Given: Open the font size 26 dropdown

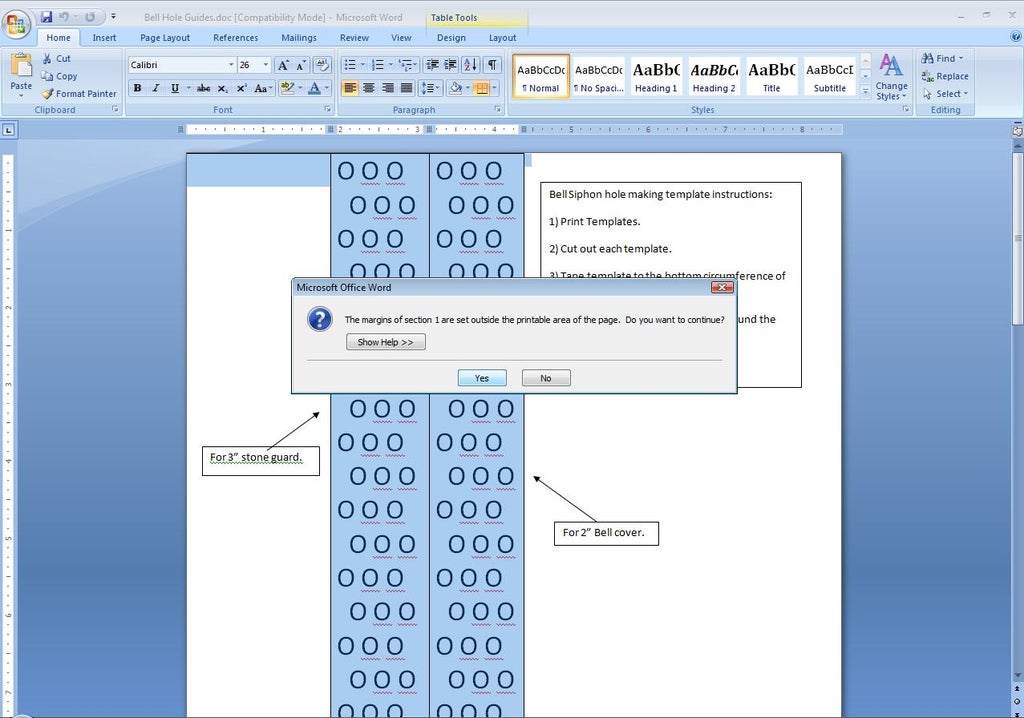Looking at the screenshot, I should [265, 65].
